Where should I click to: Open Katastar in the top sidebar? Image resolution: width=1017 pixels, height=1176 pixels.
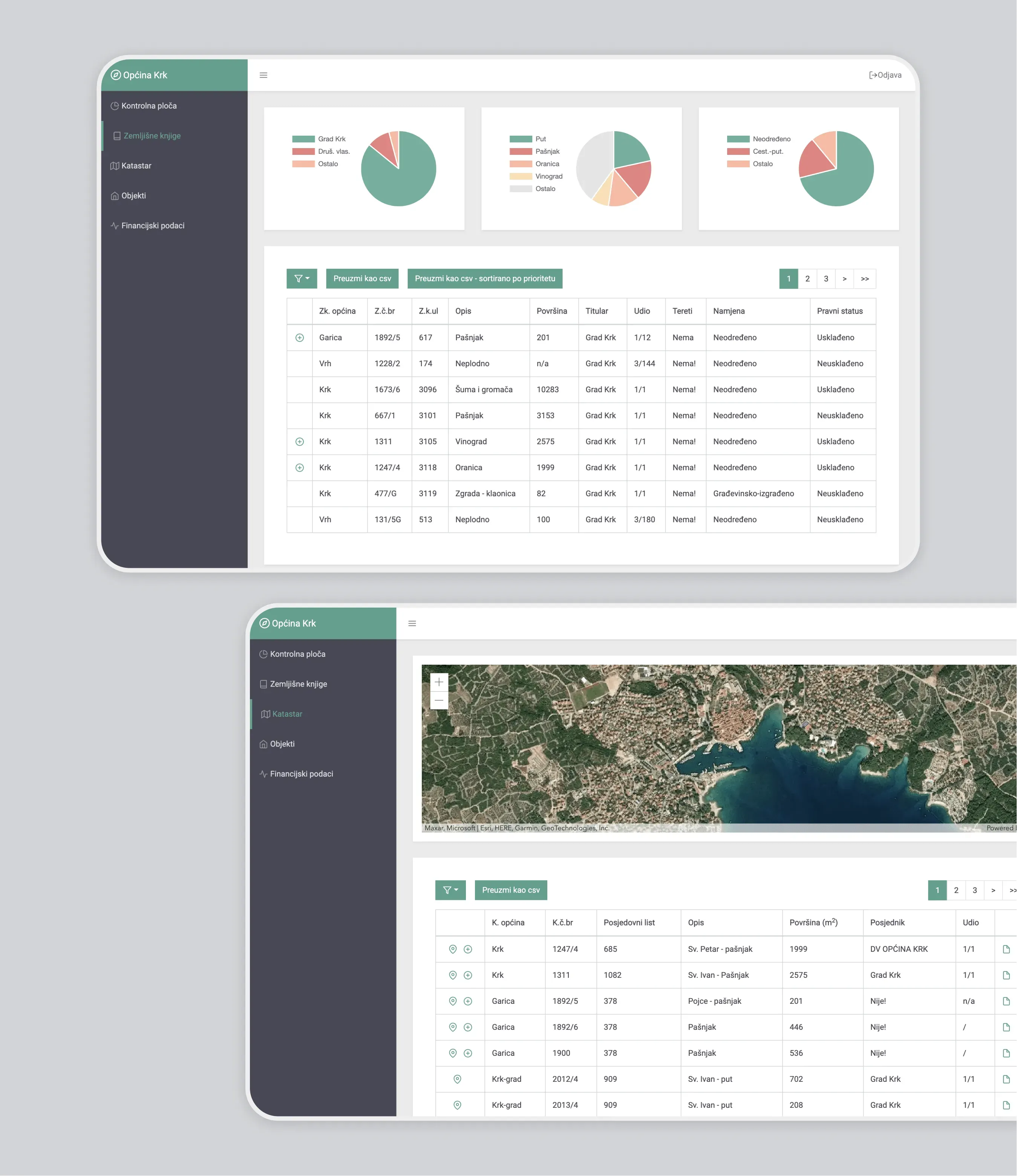(x=136, y=166)
